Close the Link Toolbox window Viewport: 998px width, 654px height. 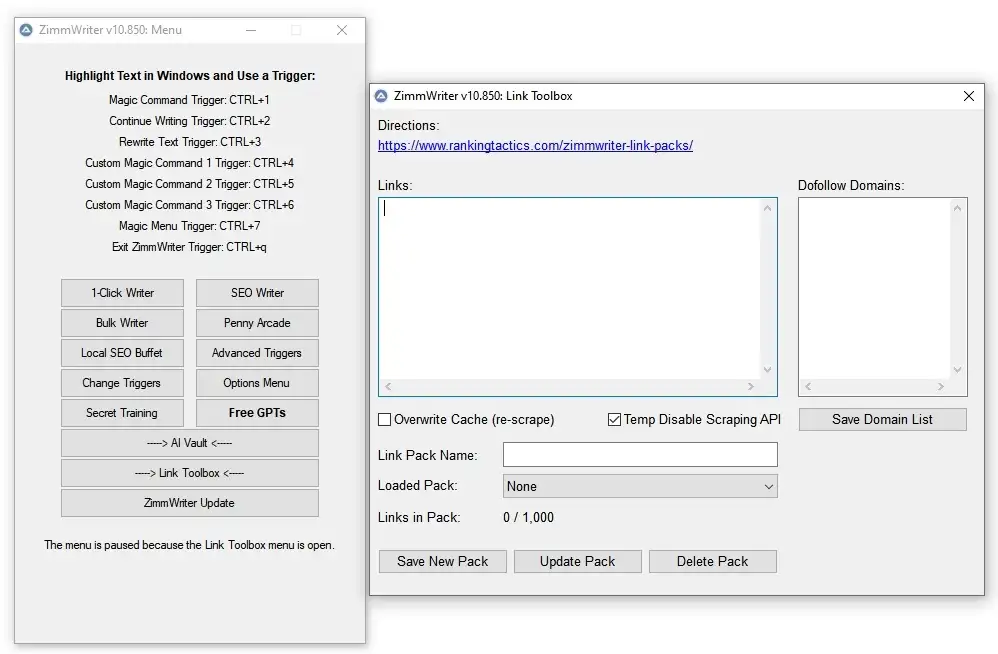coord(968,96)
